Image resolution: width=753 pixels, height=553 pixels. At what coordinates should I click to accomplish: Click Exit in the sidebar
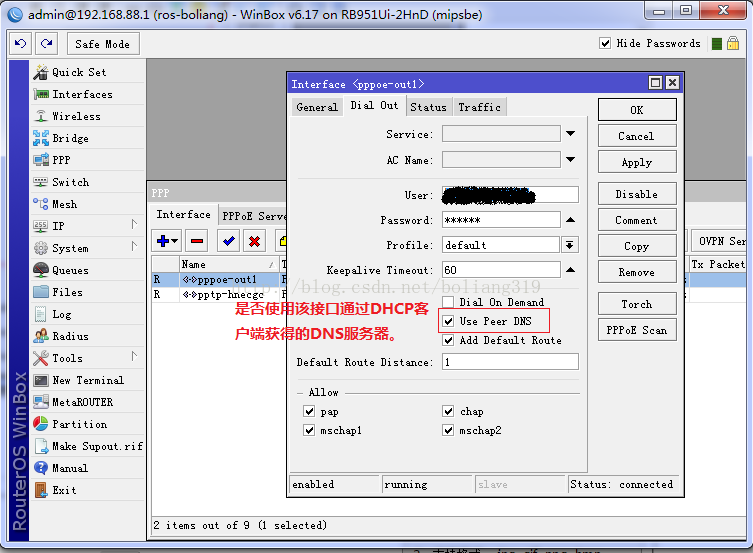[x=88, y=490]
